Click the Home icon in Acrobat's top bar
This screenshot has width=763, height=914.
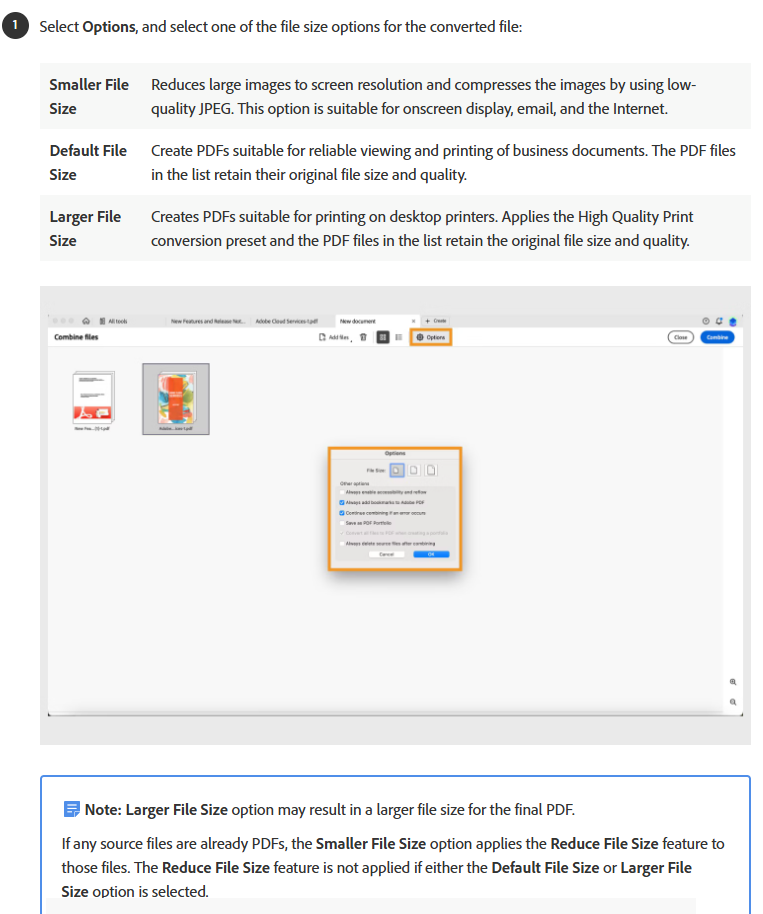pos(86,321)
